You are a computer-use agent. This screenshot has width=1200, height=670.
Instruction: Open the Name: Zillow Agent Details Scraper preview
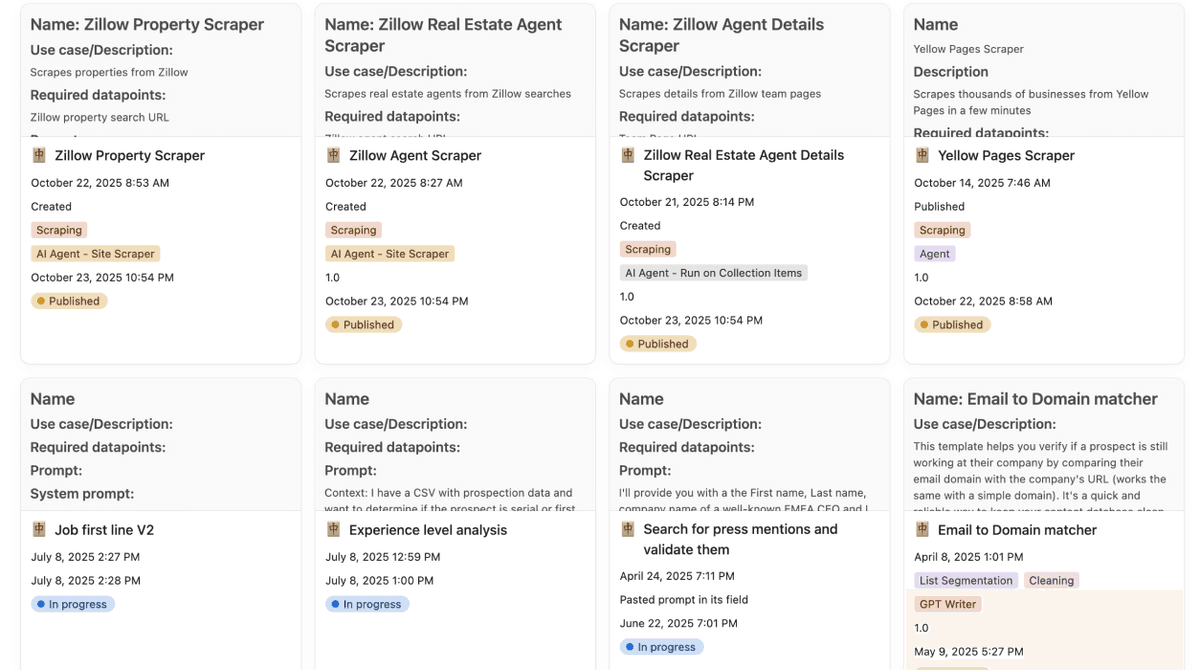749,70
